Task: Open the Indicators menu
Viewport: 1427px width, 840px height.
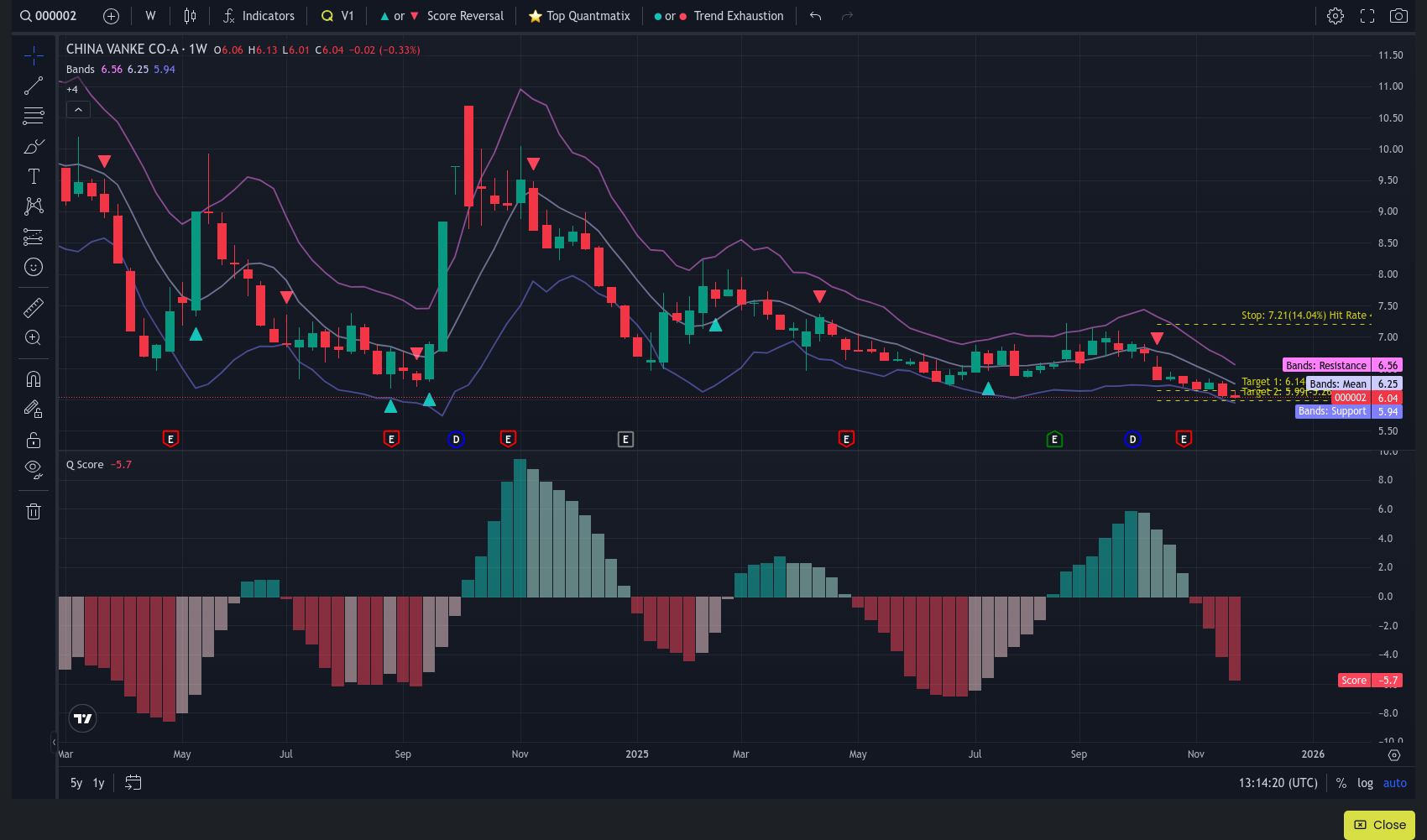Action: coord(259,16)
